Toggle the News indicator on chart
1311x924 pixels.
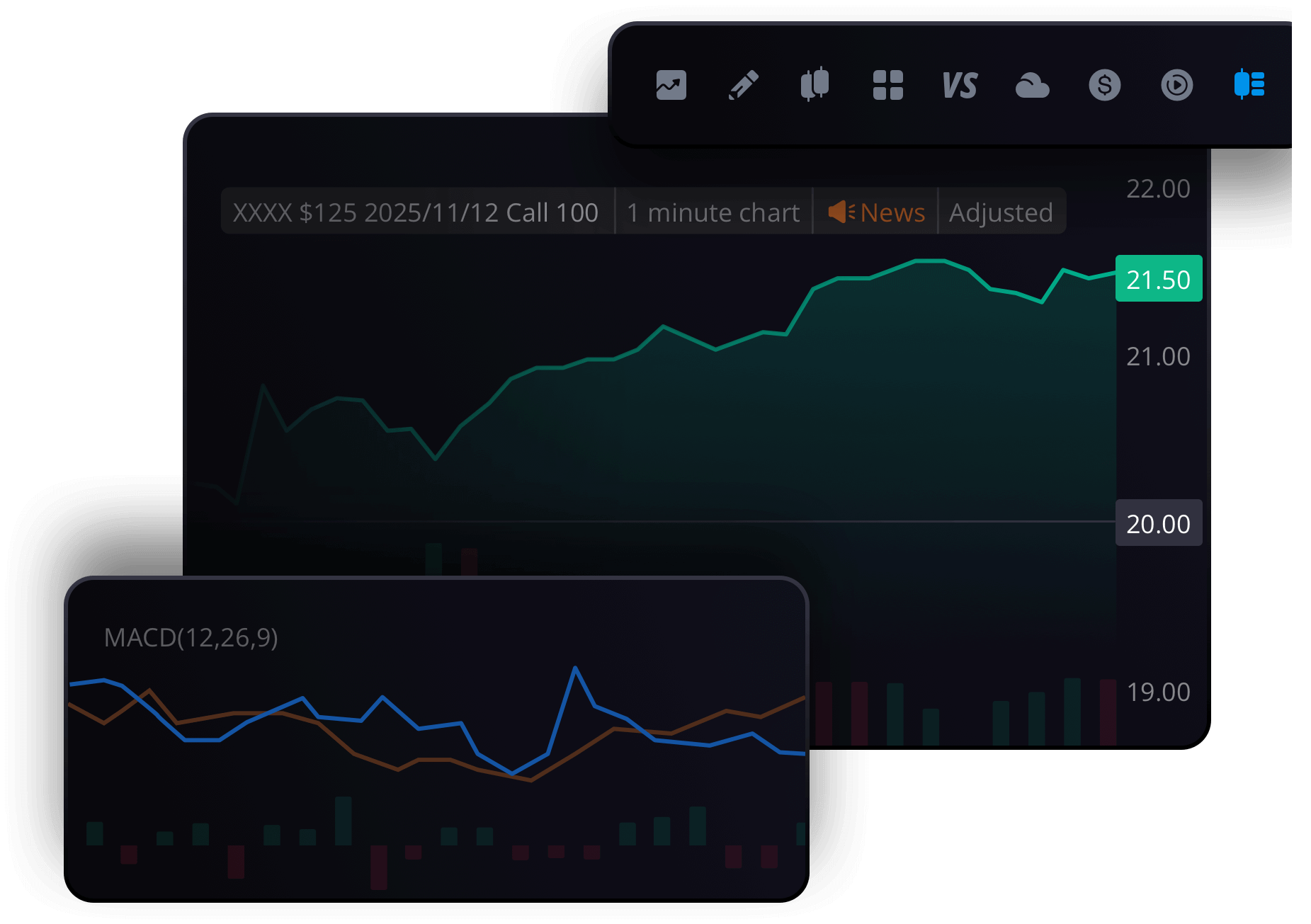click(x=892, y=212)
